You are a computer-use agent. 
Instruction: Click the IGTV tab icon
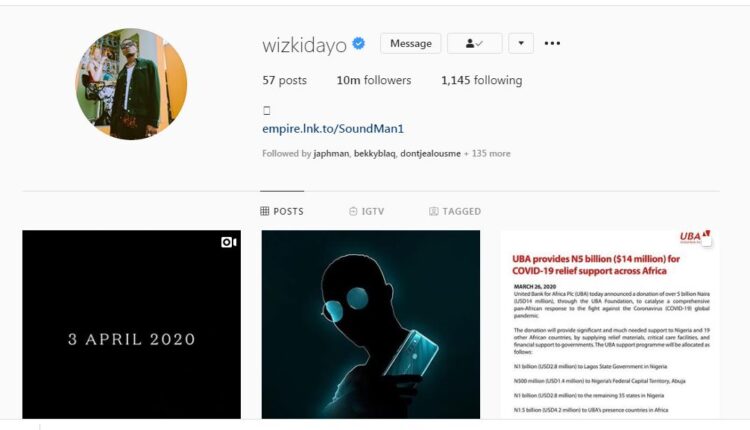[x=353, y=211]
